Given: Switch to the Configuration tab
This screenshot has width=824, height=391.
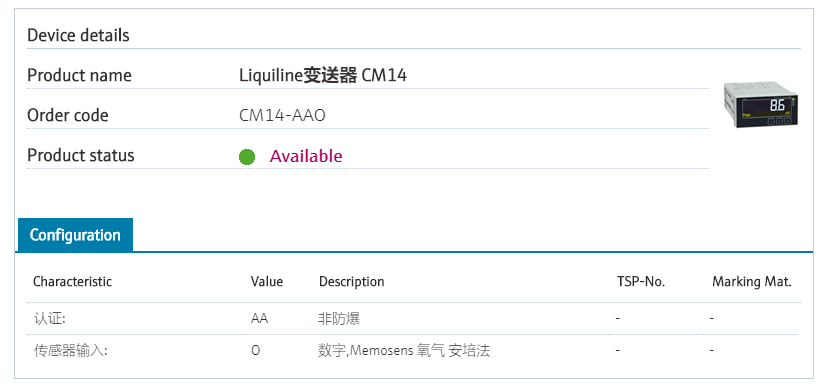Looking at the screenshot, I should [75, 235].
